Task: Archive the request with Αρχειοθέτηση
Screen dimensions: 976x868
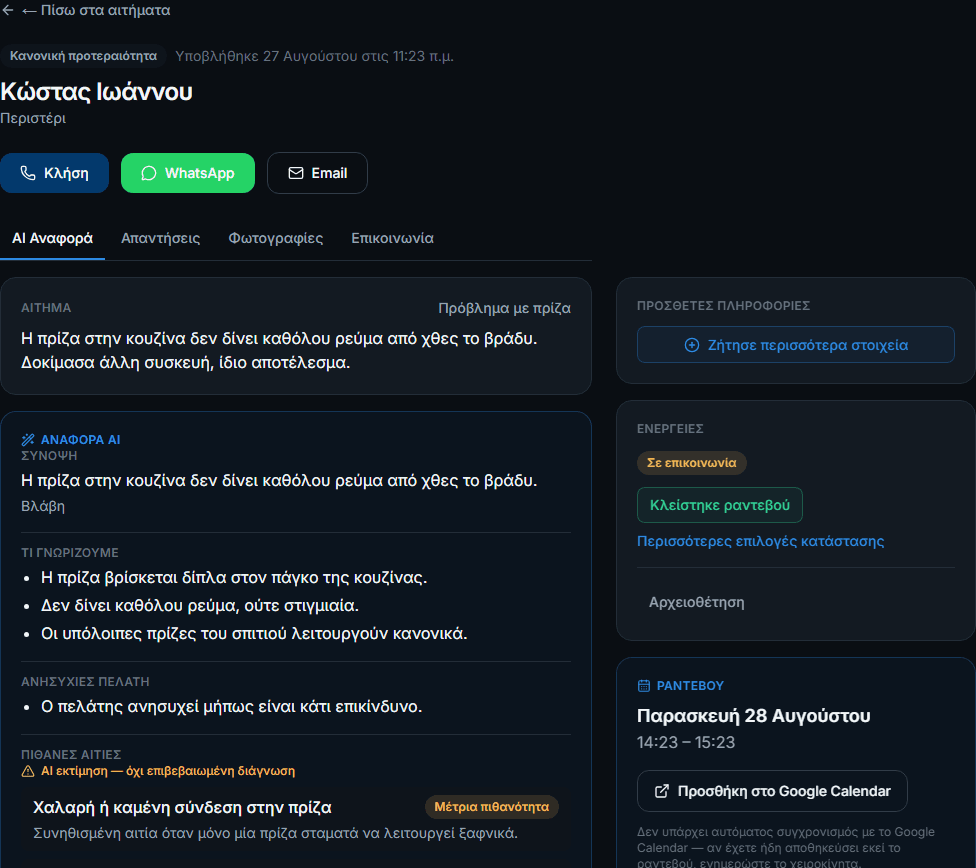Action: point(697,602)
